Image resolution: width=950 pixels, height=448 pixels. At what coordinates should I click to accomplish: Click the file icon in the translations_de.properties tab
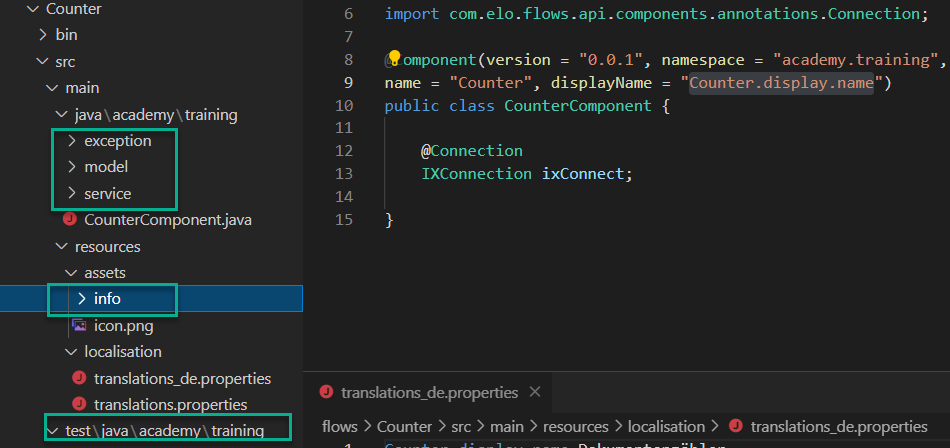(x=325, y=392)
